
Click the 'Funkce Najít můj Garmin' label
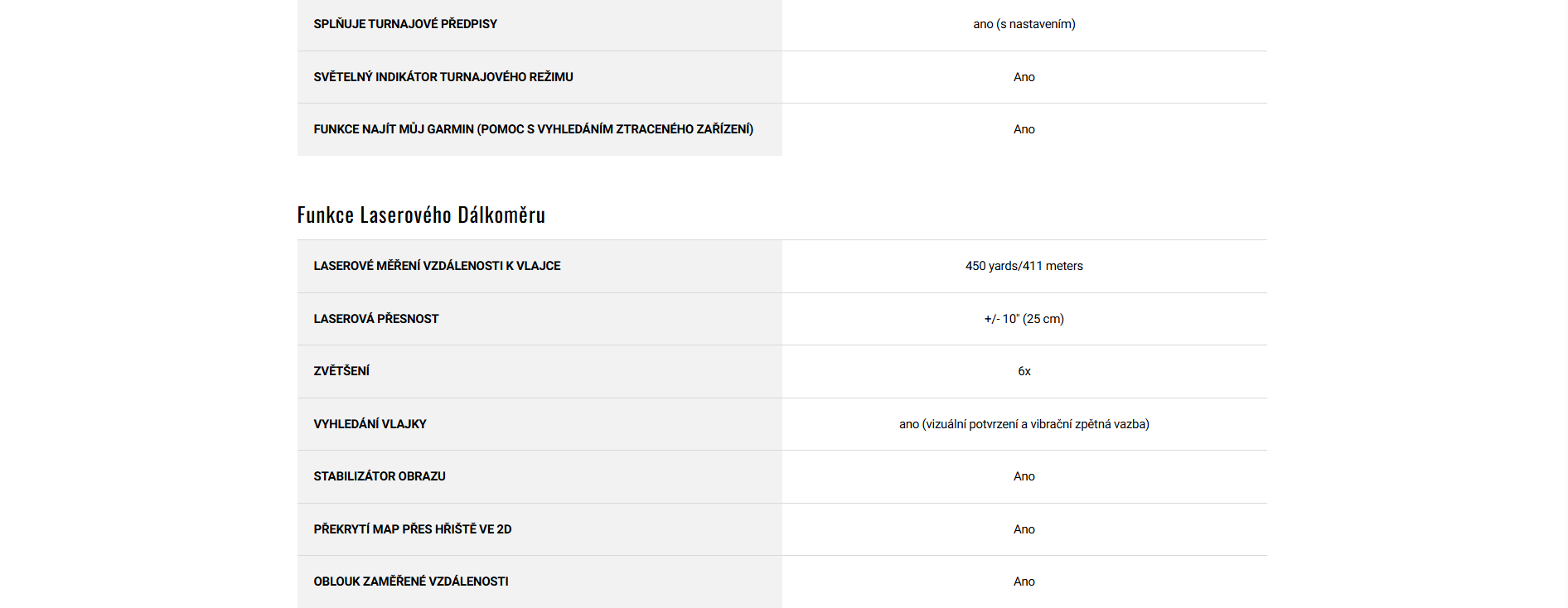pos(533,129)
